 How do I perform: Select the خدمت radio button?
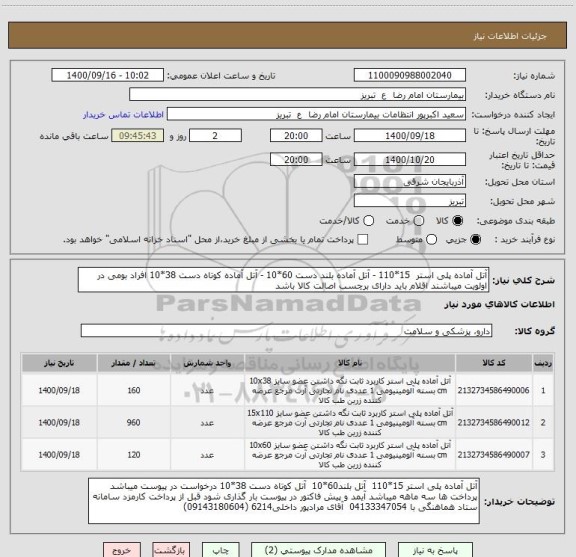[x=419, y=220]
